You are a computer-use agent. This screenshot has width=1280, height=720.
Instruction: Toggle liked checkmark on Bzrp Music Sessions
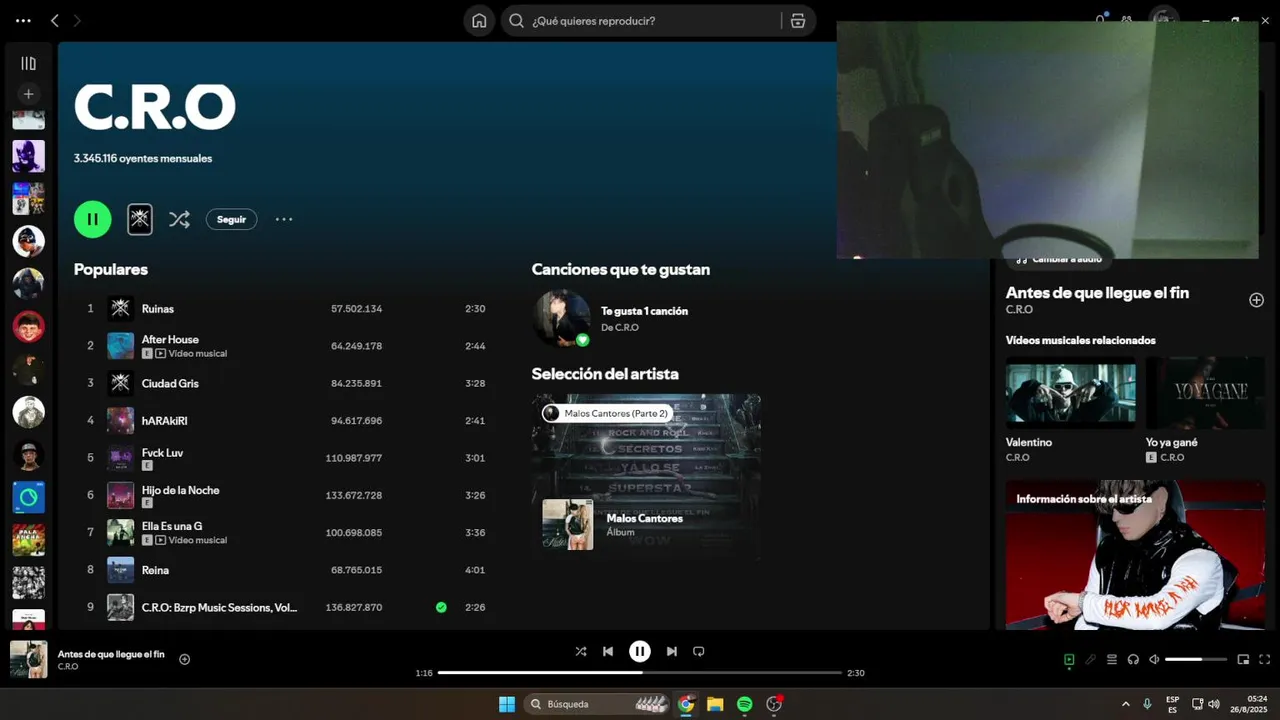441,607
